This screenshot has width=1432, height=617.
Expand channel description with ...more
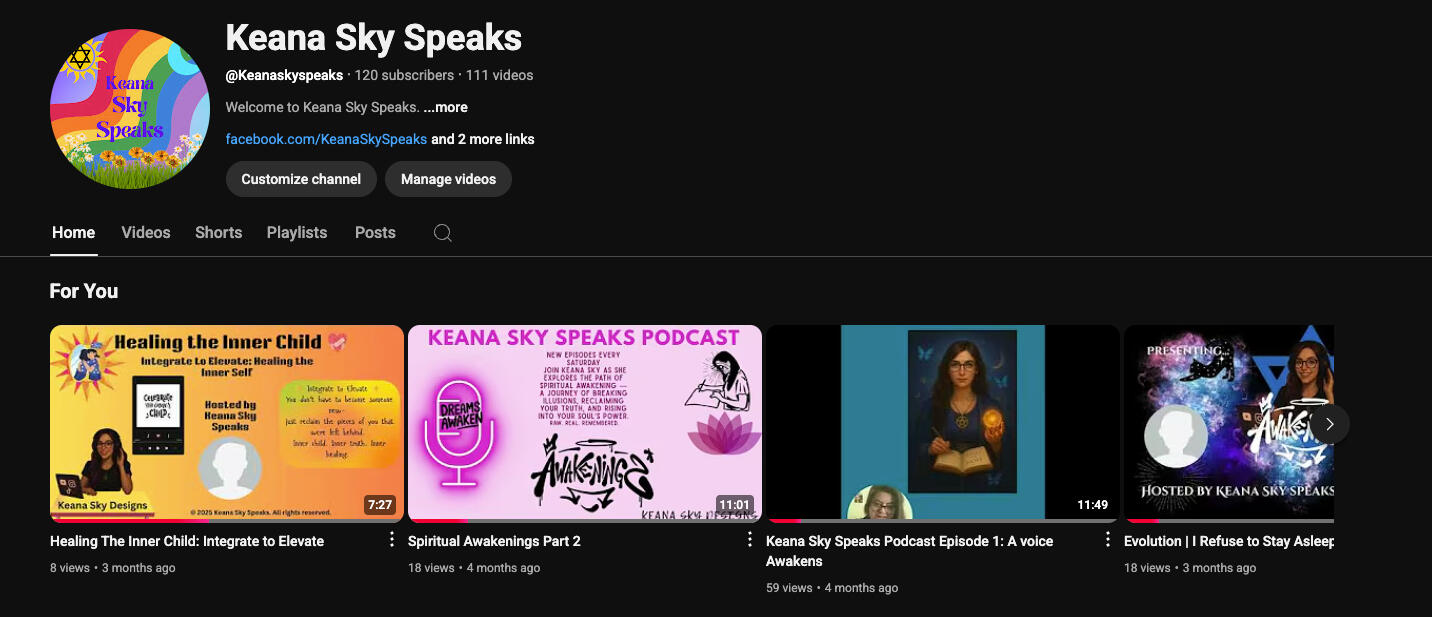445,107
